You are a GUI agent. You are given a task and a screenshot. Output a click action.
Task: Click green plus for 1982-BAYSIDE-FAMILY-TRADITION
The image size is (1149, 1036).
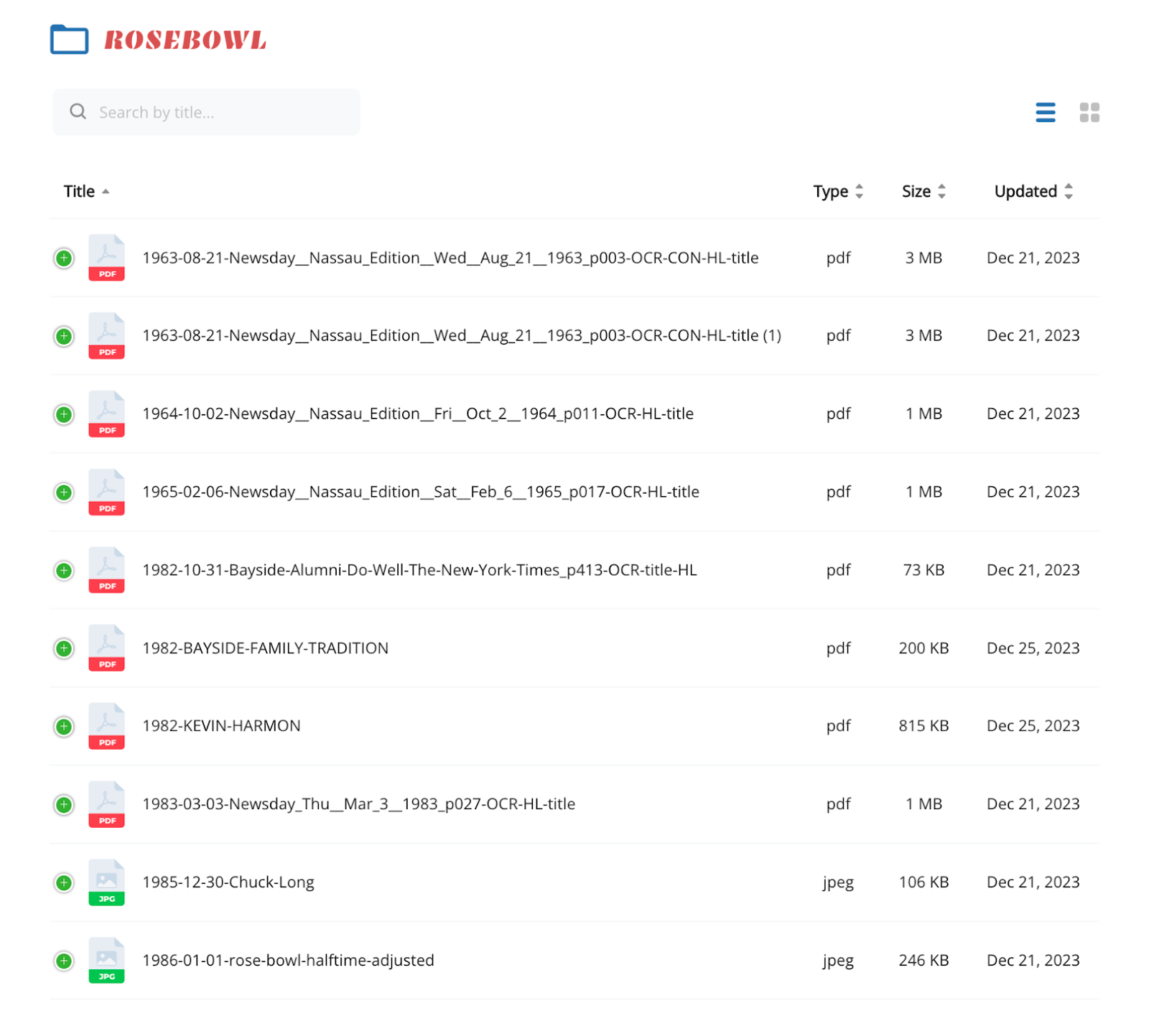tap(64, 648)
